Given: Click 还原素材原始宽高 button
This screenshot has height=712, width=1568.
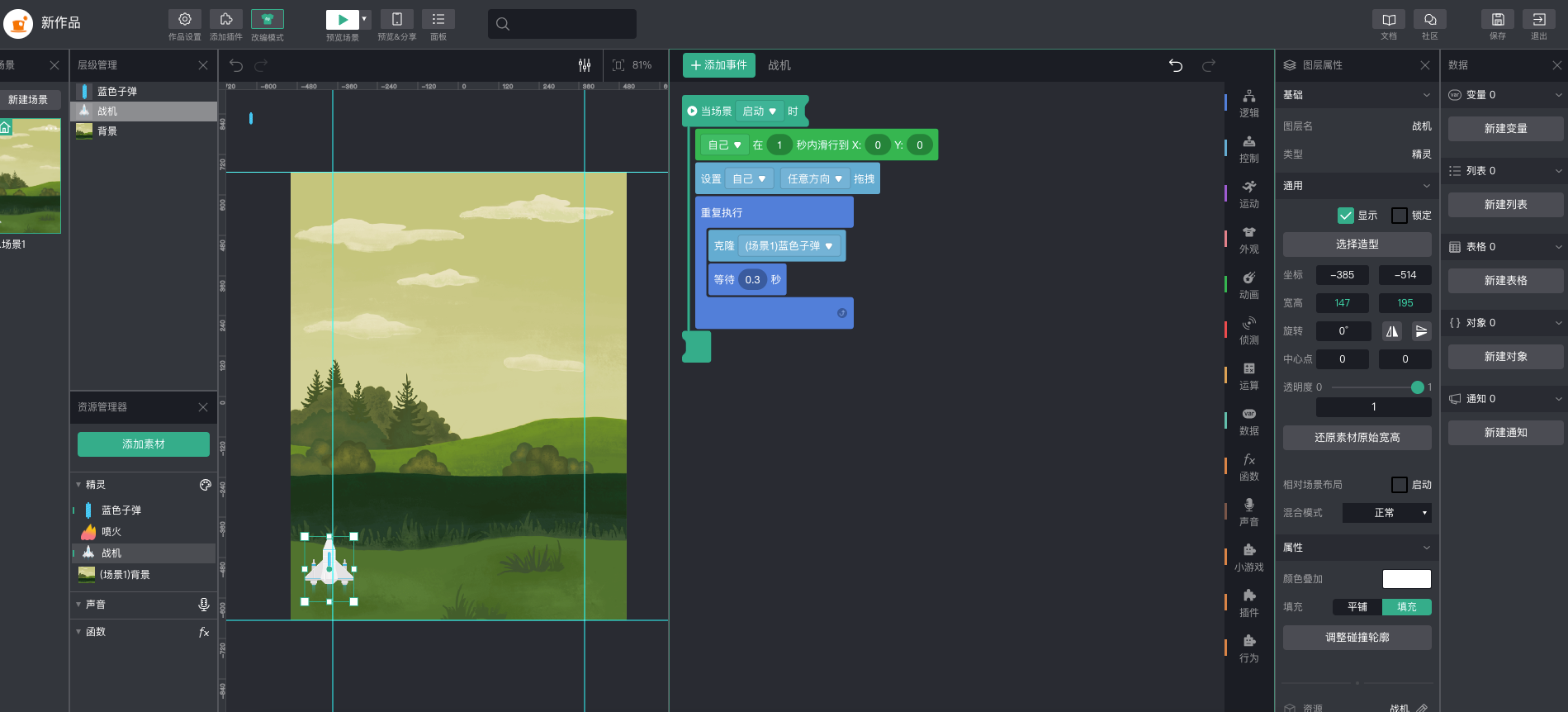Looking at the screenshot, I should [x=1357, y=438].
